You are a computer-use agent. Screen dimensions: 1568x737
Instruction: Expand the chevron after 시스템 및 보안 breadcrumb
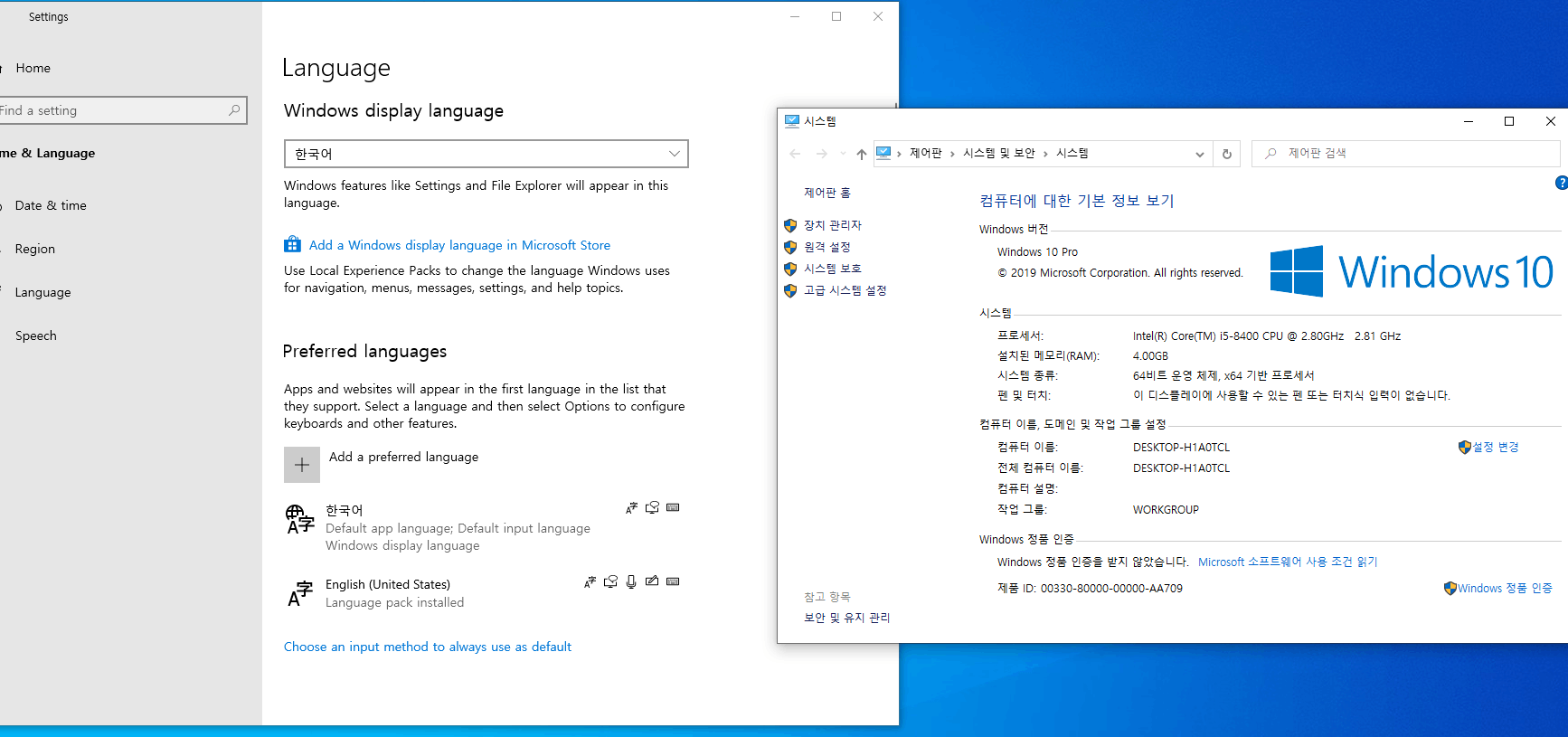1045,154
